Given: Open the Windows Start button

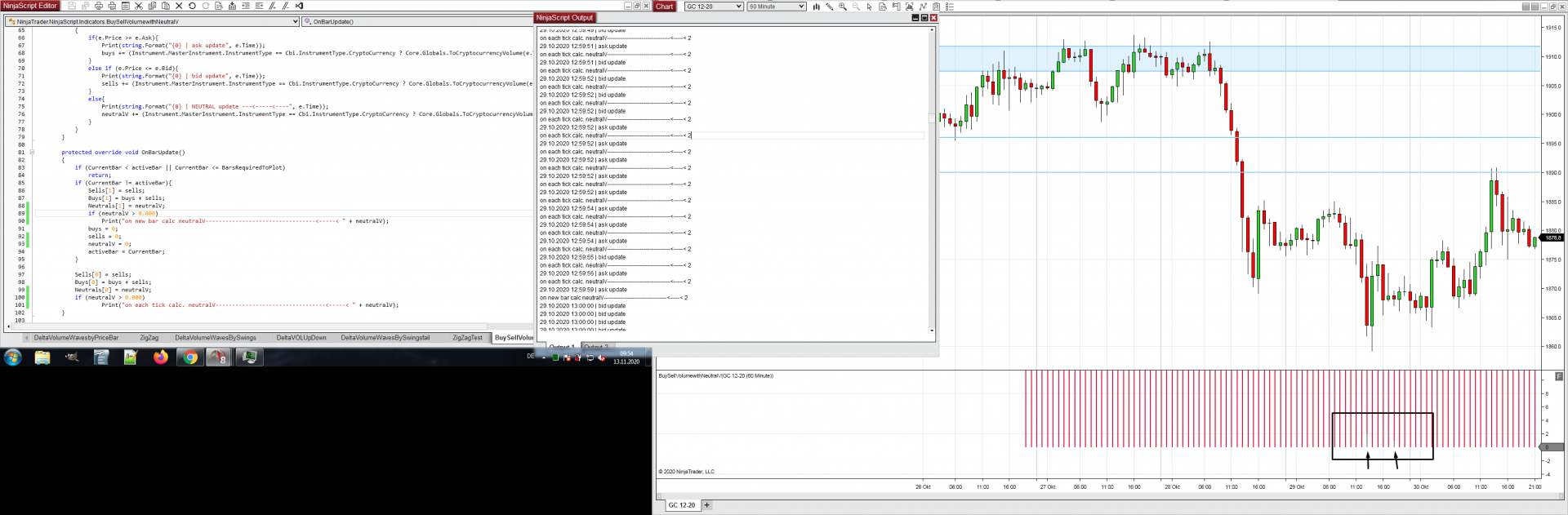Looking at the screenshot, I should [12, 357].
